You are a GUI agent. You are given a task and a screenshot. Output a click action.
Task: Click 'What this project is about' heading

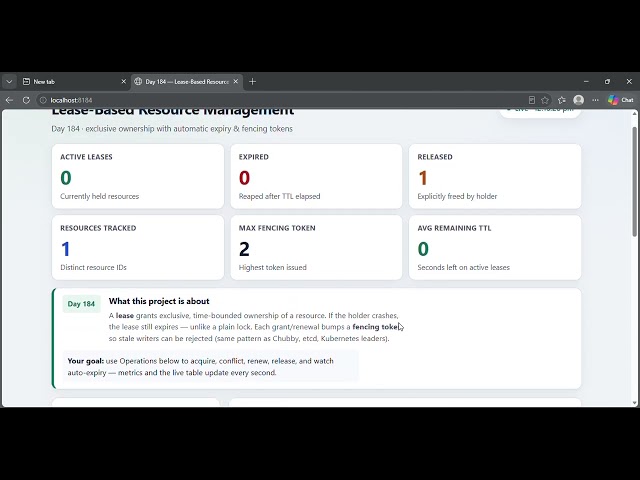(x=159, y=301)
